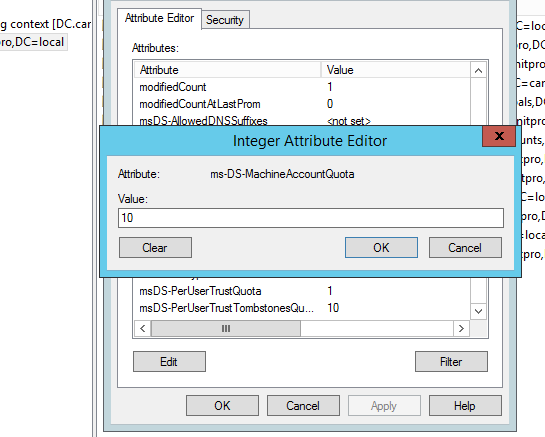Click the attribute list scroll down arrow
Screen dimensions: 545x437
point(478,311)
